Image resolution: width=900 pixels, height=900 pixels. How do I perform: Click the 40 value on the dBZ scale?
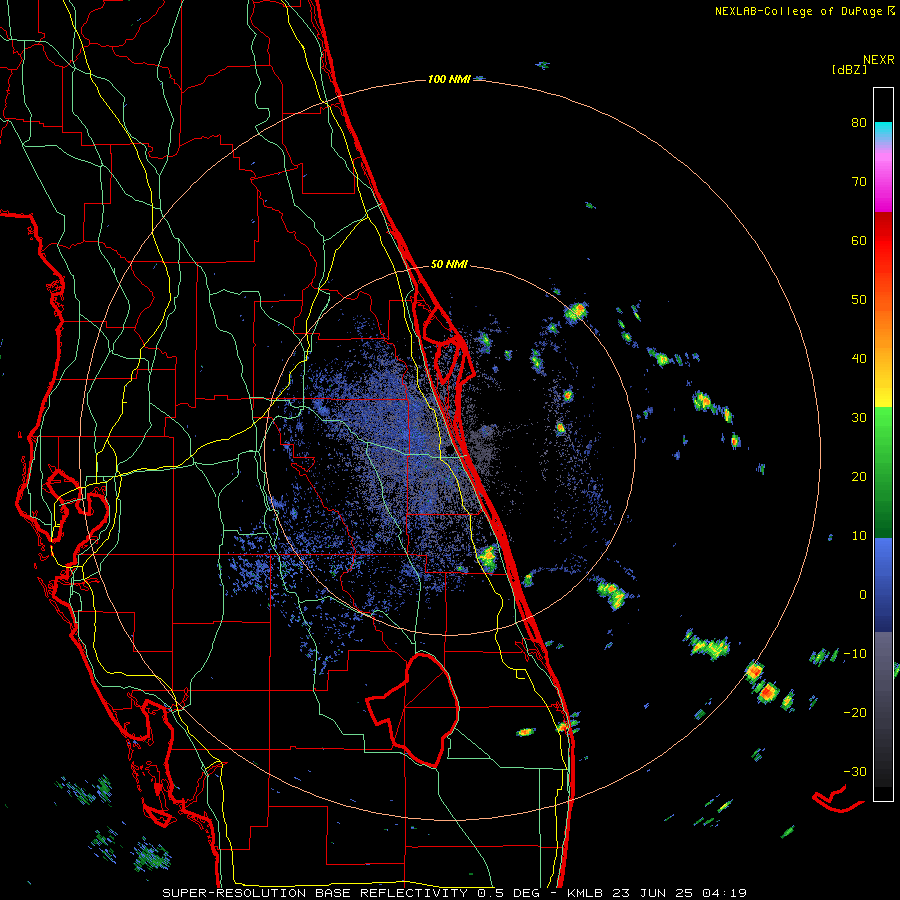coord(859,359)
